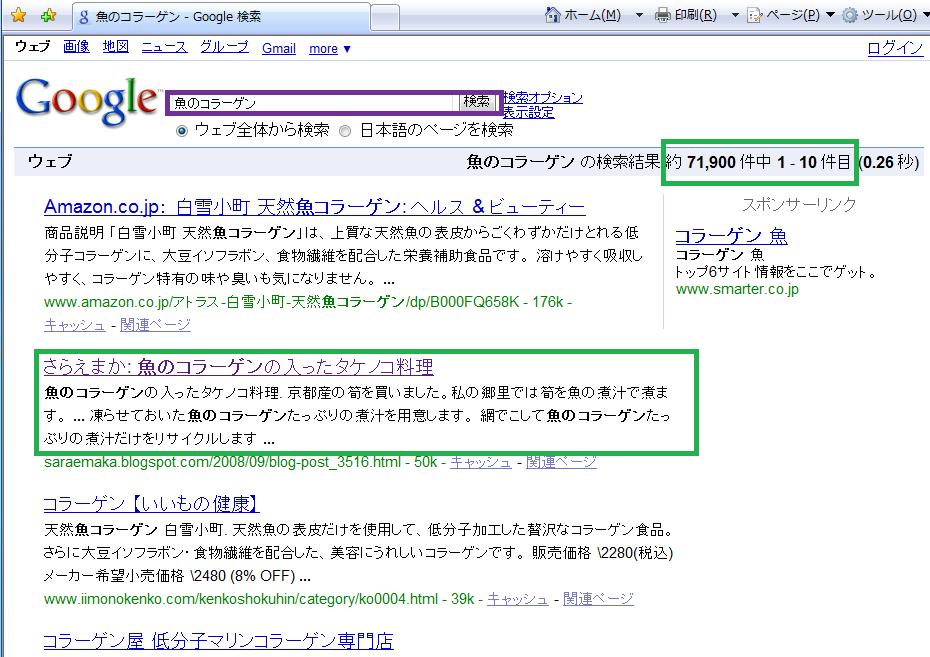Open the 地図 maps link
The image size is (930, 657).
click(116, 47)
